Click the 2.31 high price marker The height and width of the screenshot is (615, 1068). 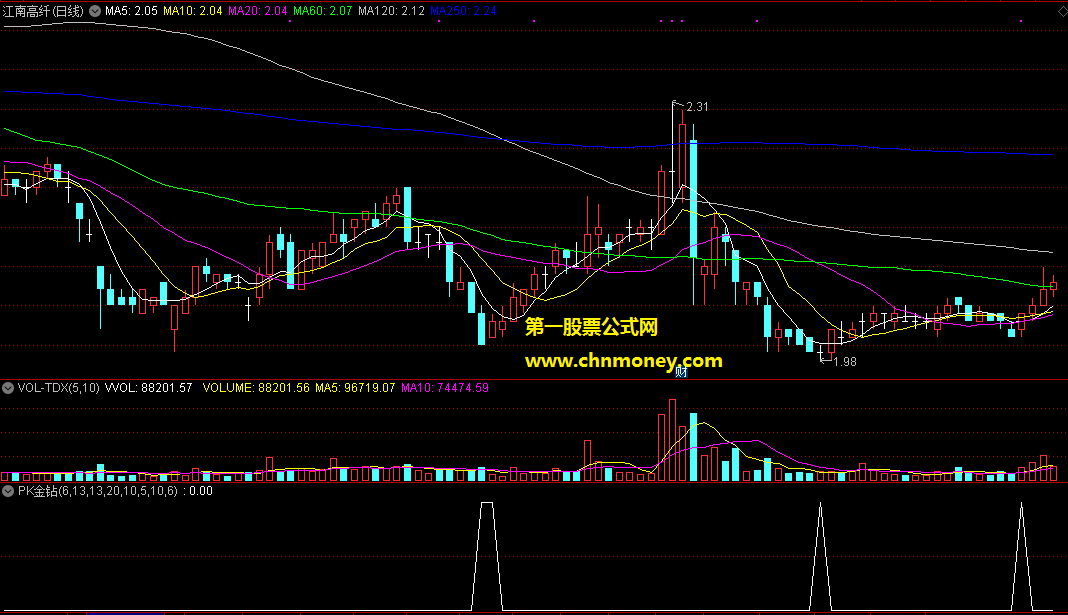pyautogui.click(x=697, y=107)
